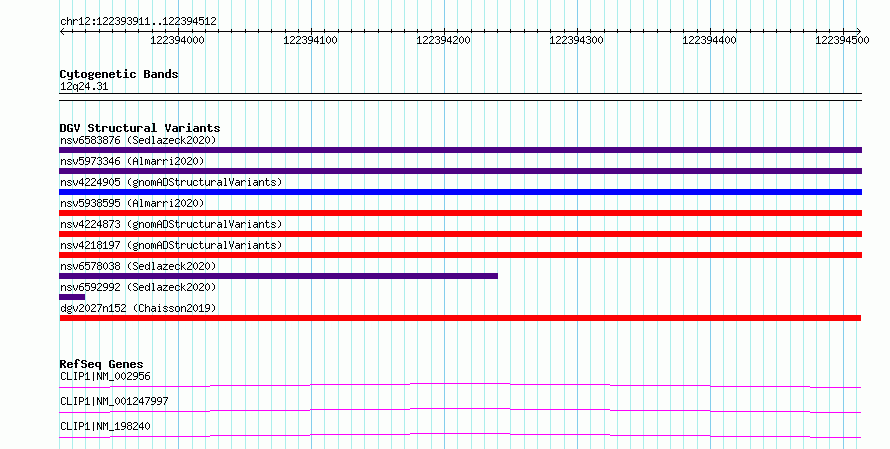
Task: Open gene label CLIP1|NM_001247997
Action: [x=114, y=401]
